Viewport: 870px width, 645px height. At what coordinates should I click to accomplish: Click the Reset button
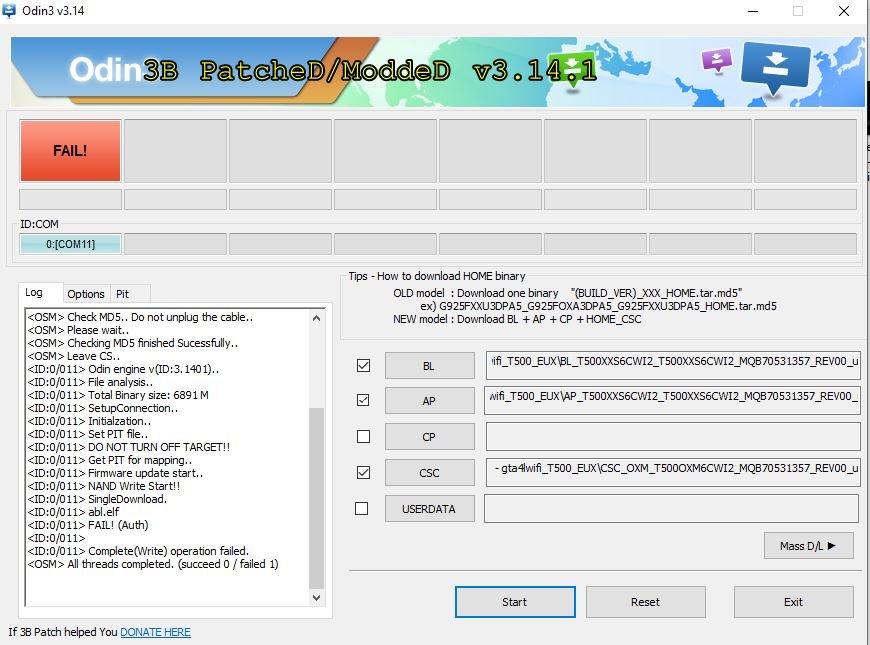pos(645,602)
